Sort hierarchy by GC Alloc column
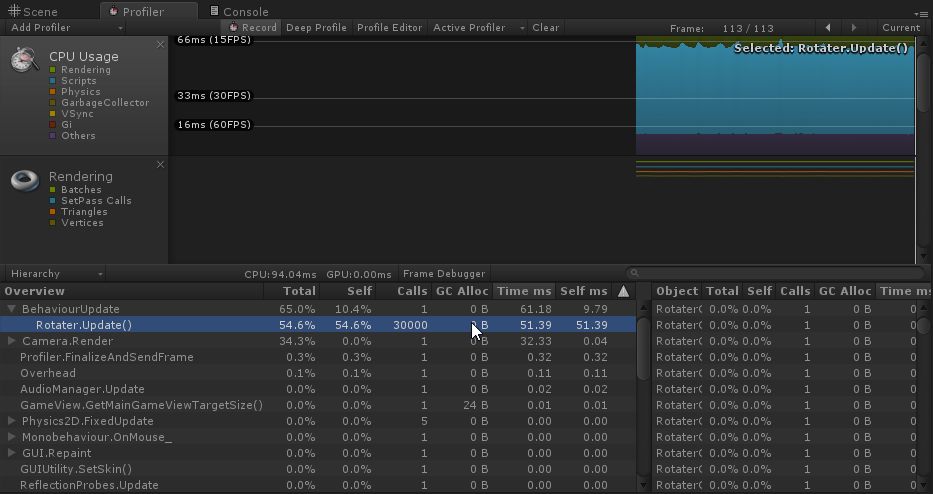933x494 pixels. pos(462,291)
